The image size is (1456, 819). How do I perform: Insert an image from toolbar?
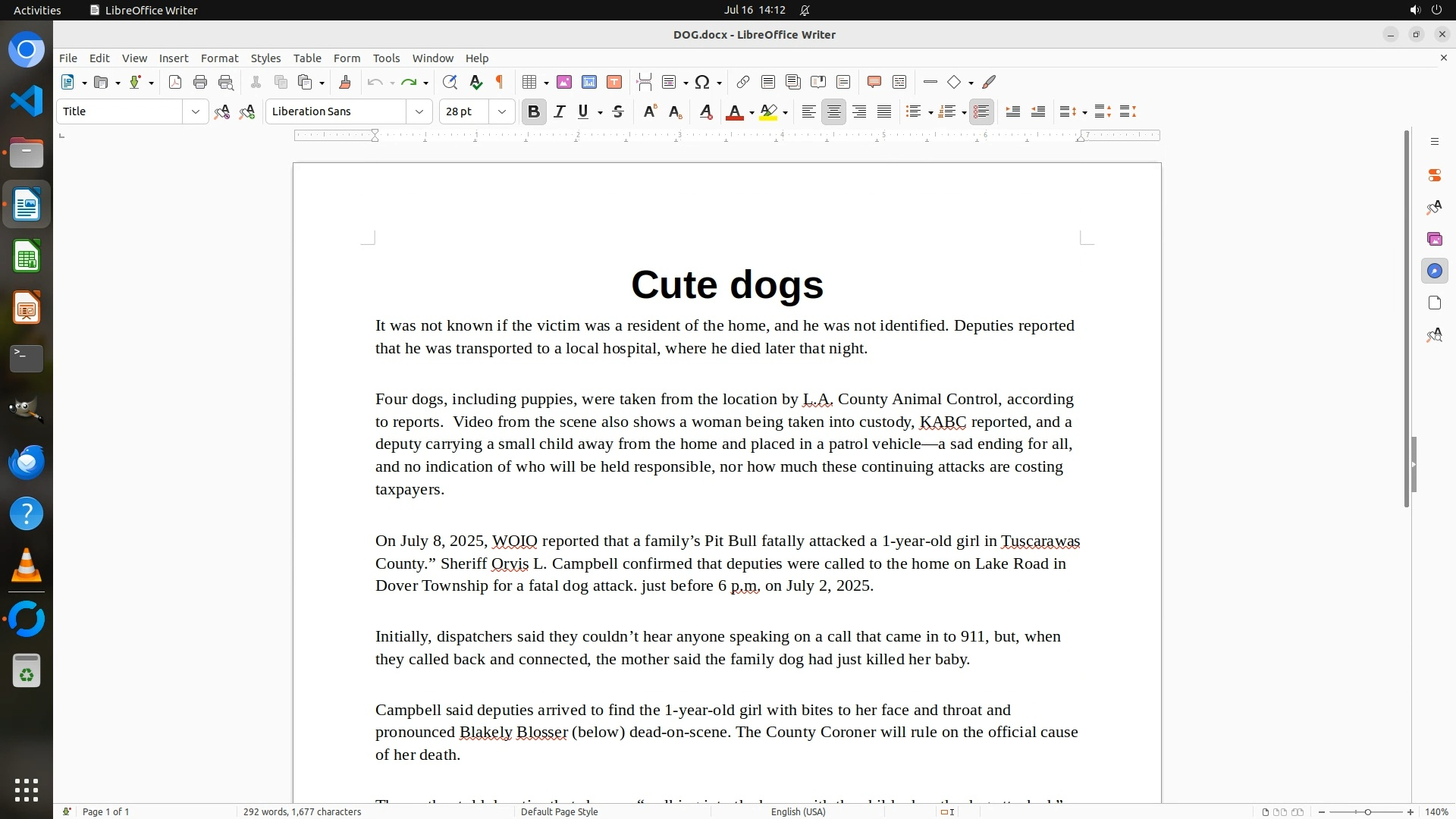pos(564,82)
